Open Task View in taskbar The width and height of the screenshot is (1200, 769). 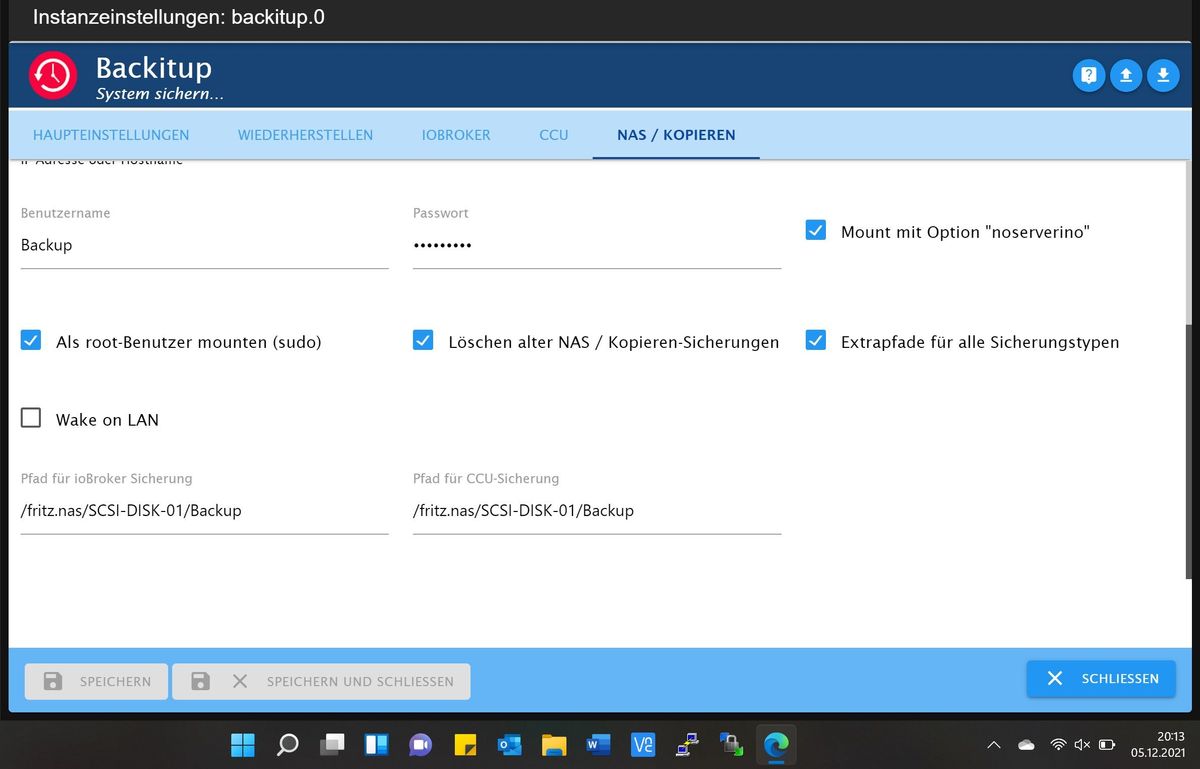tap(332, 744)
